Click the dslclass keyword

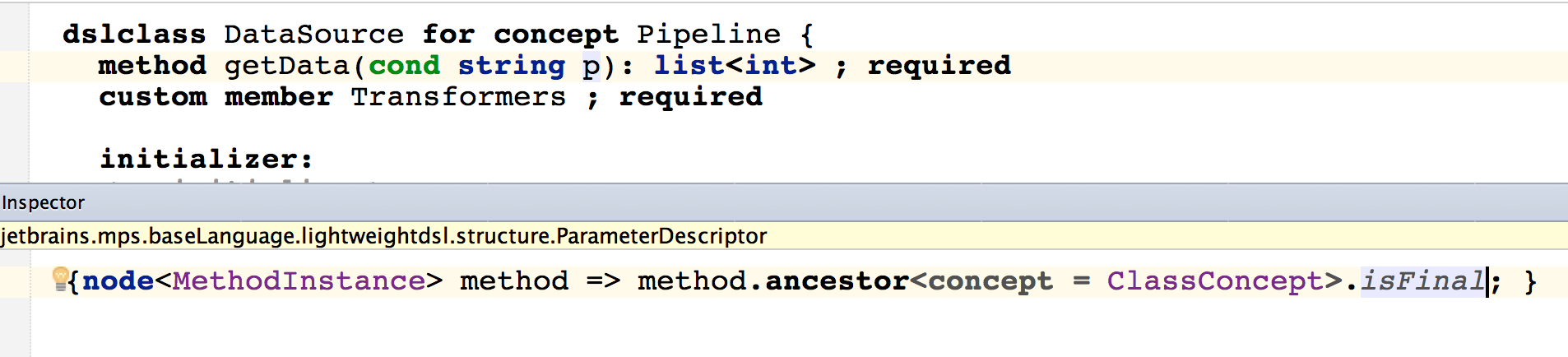click(x=134, y=35)
